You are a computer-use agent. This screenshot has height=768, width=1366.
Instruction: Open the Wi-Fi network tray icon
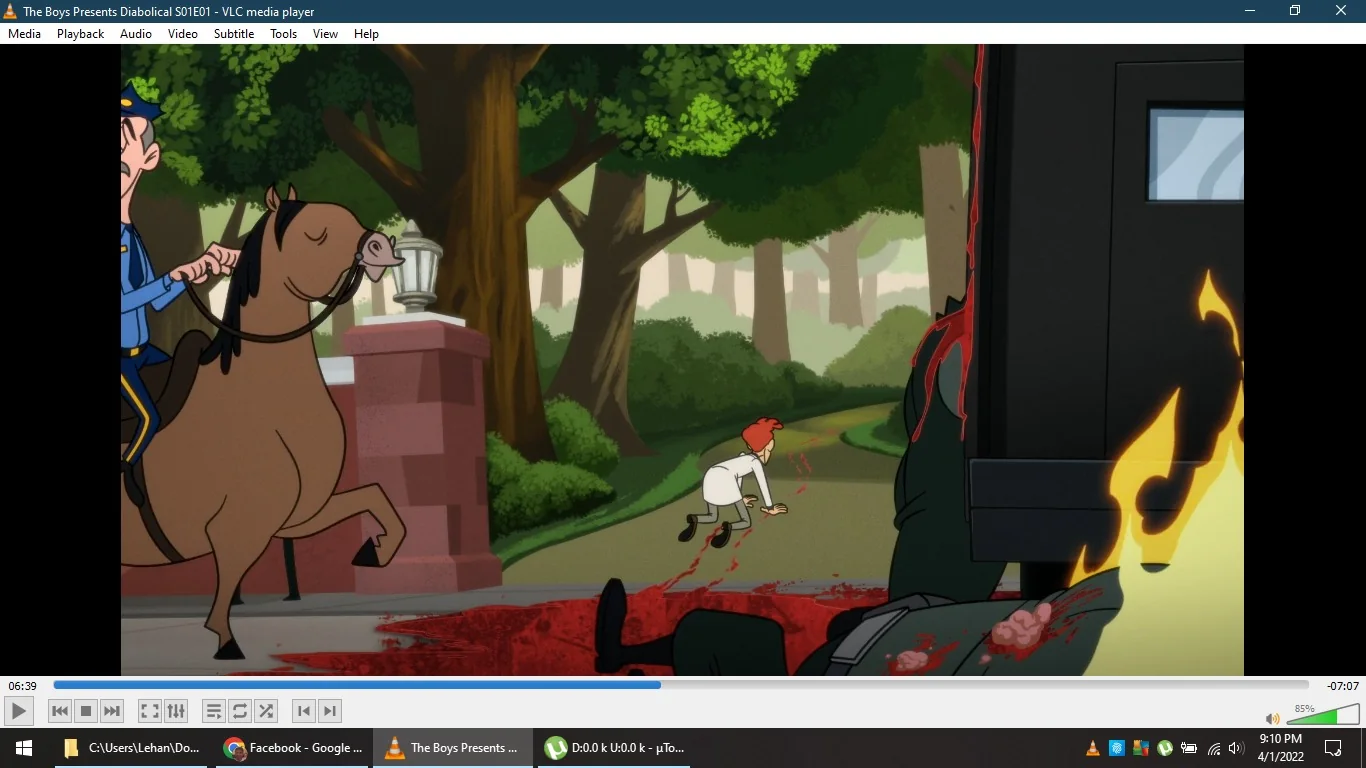point(1214,748)
